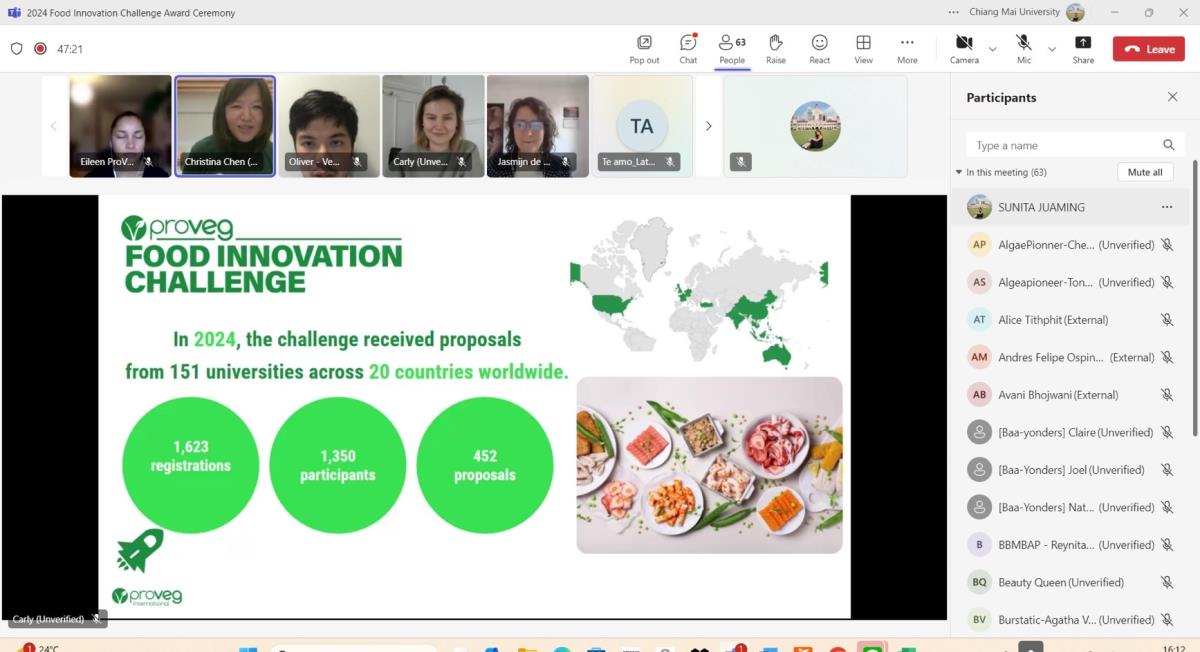Click the AP avatar for AlgaePionner

[979, 245]
